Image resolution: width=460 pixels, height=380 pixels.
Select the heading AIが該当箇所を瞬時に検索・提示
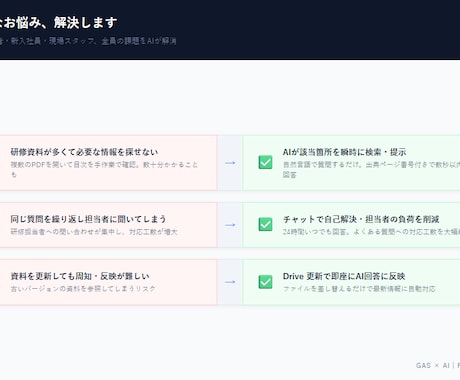pos(344,152)
